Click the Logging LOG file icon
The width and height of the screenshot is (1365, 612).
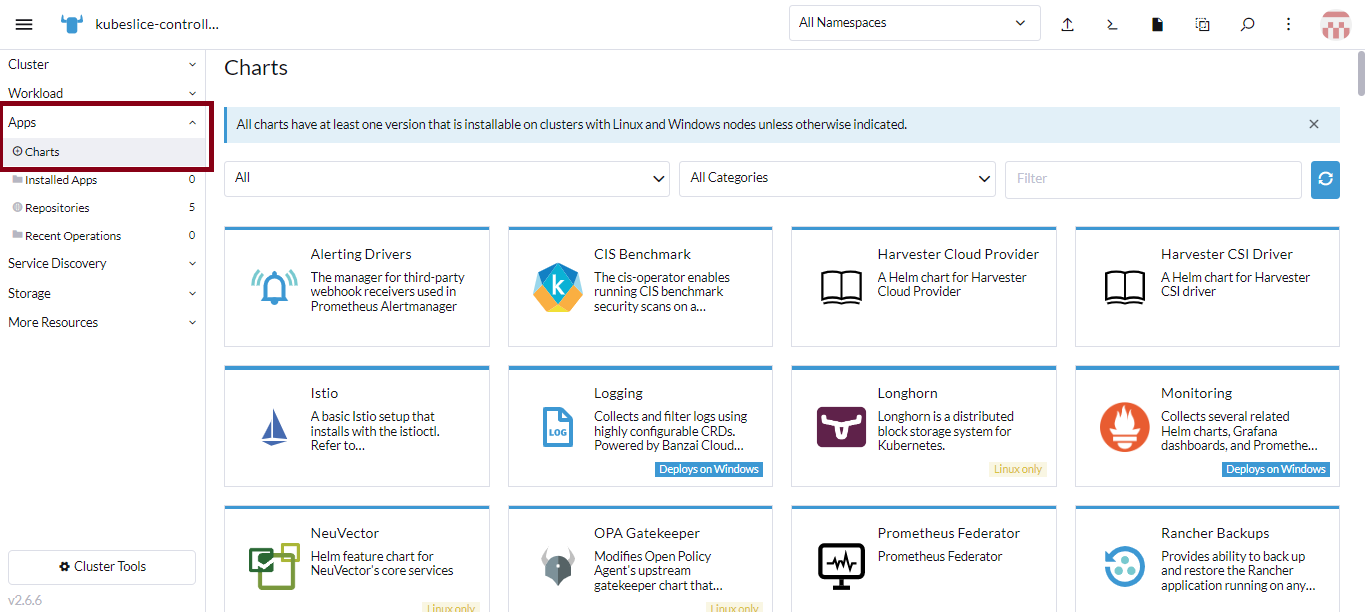(557, 427)
